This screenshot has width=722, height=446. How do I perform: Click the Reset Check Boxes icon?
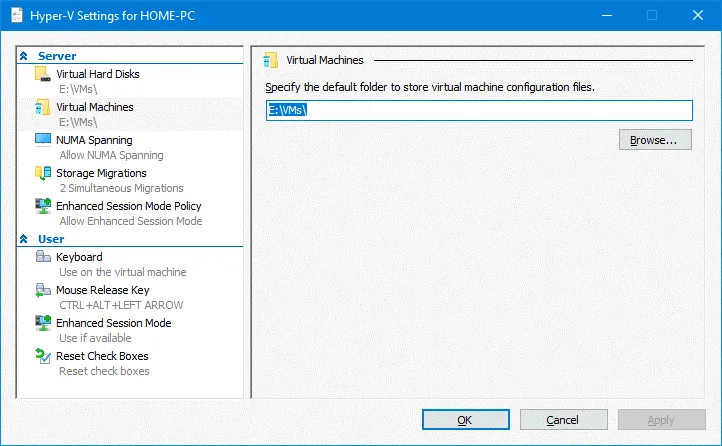(42, 357)
